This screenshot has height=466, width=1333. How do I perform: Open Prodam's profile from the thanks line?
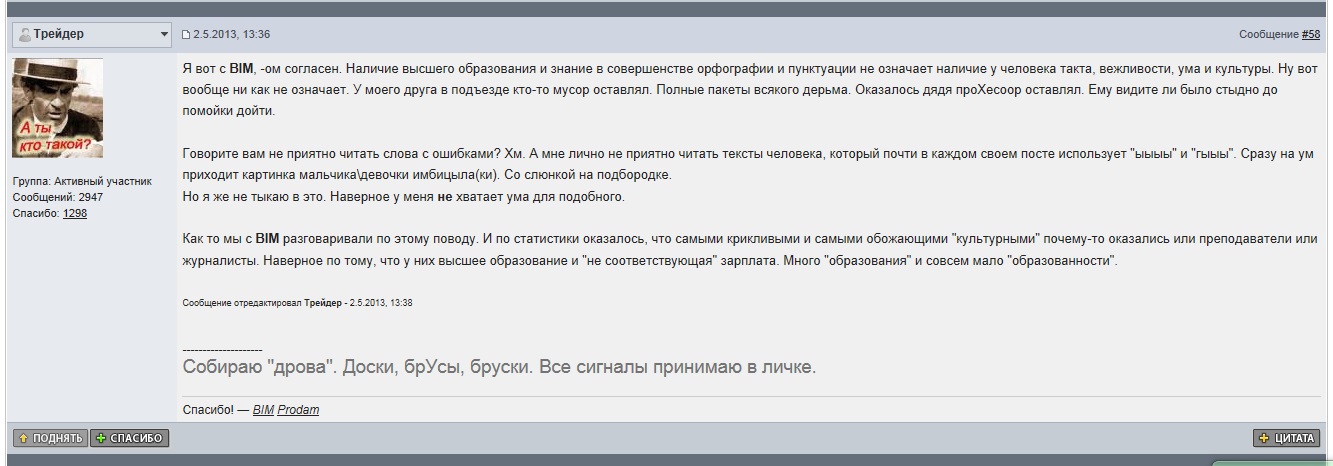[x=298, y=410]
